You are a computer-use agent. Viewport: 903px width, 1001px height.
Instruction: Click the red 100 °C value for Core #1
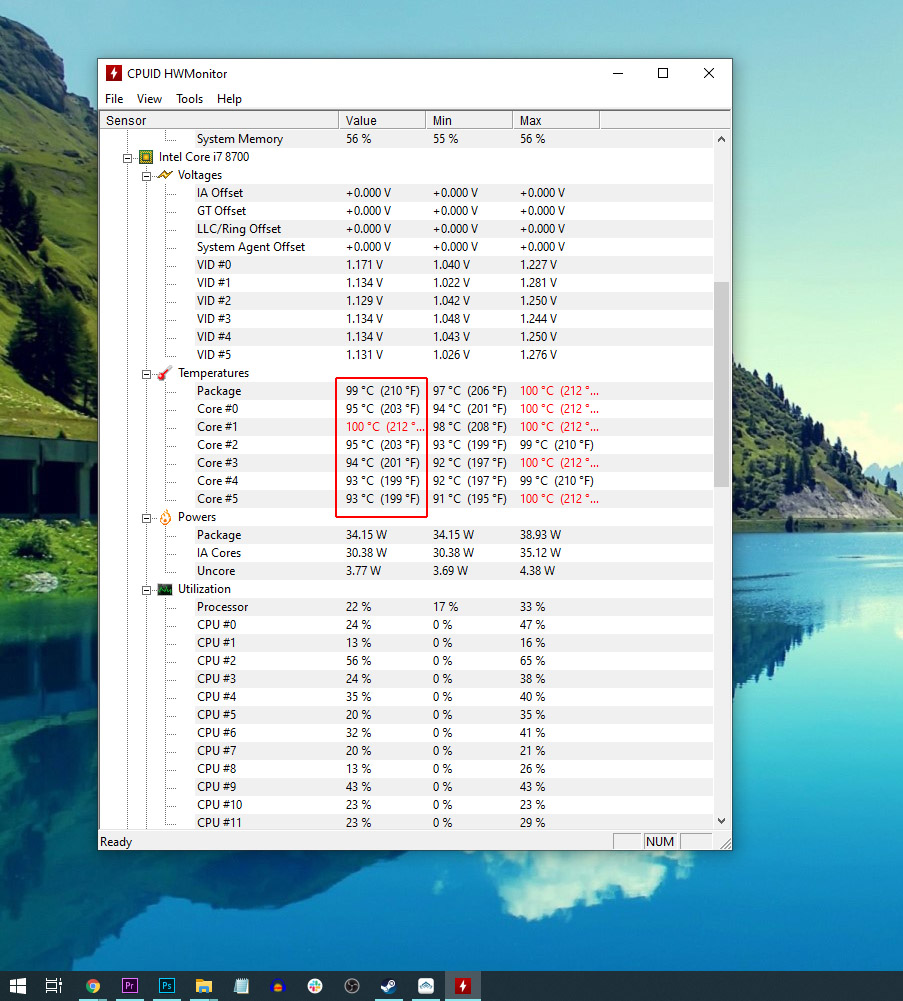tap(384, 427)
